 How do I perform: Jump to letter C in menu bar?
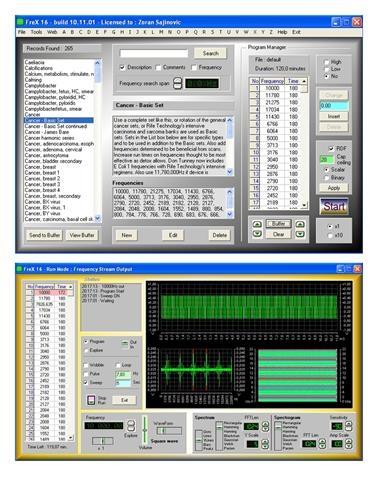pyautogui.click(x=80, y=32)
